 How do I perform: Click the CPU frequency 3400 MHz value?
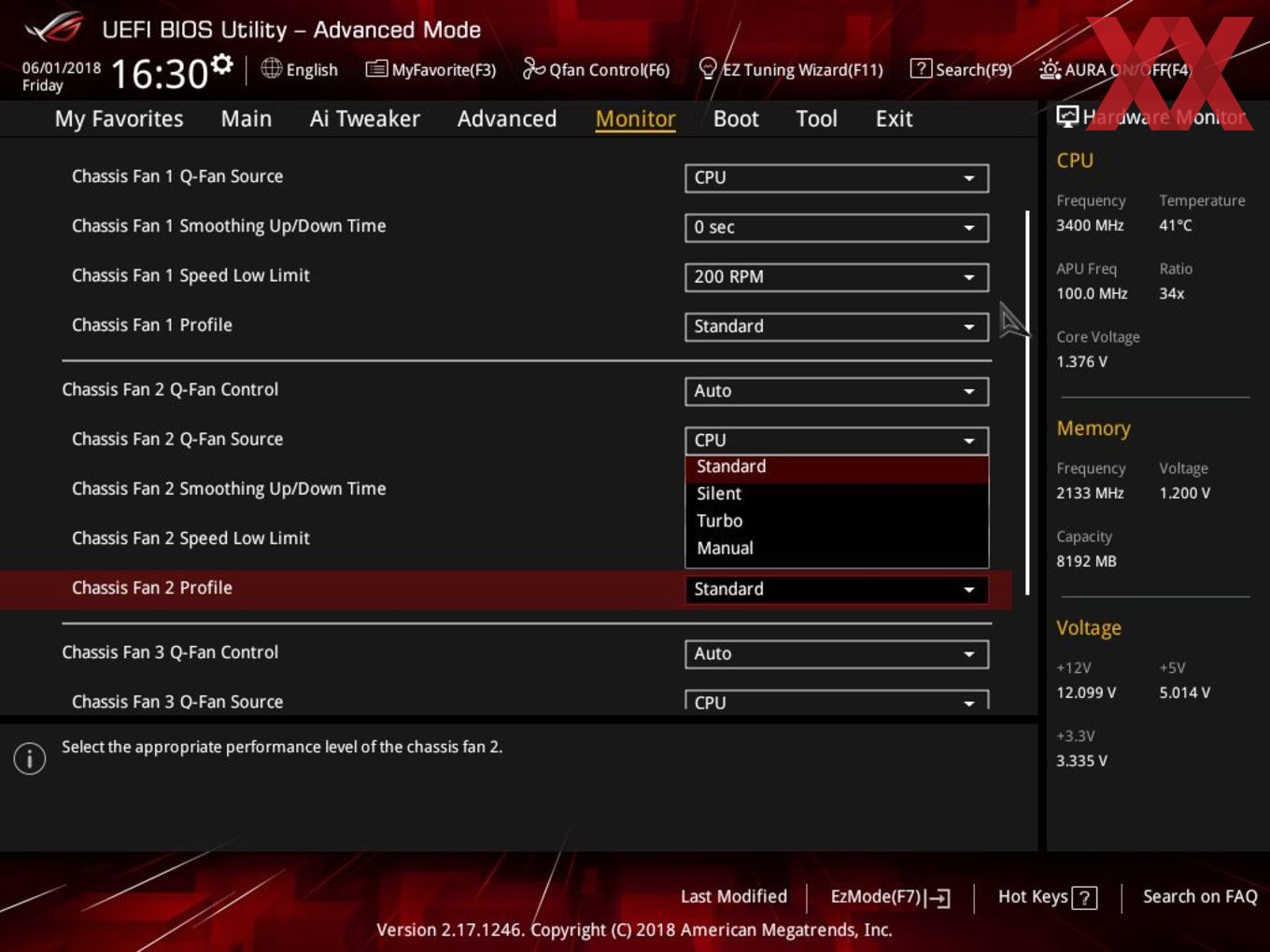(x=1090, y=225)
